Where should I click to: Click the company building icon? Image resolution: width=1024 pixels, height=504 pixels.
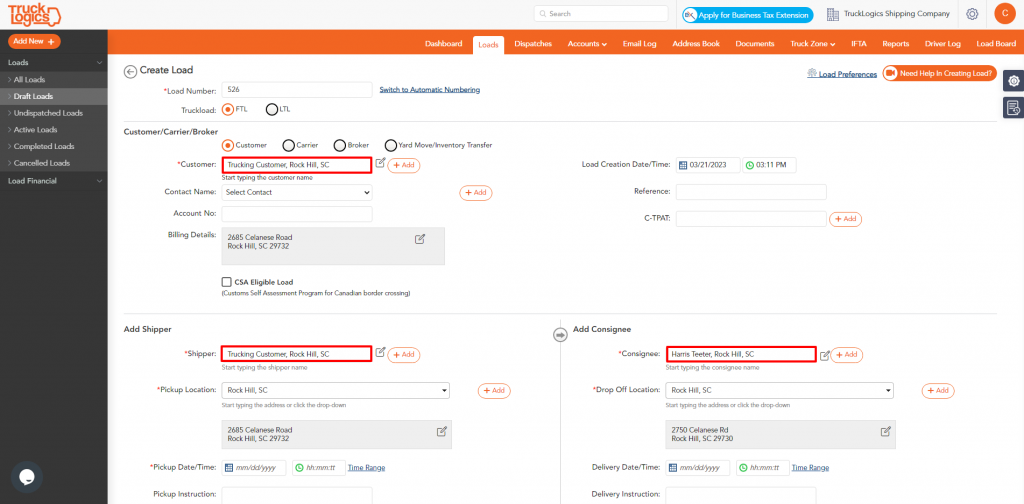(833, 14)
